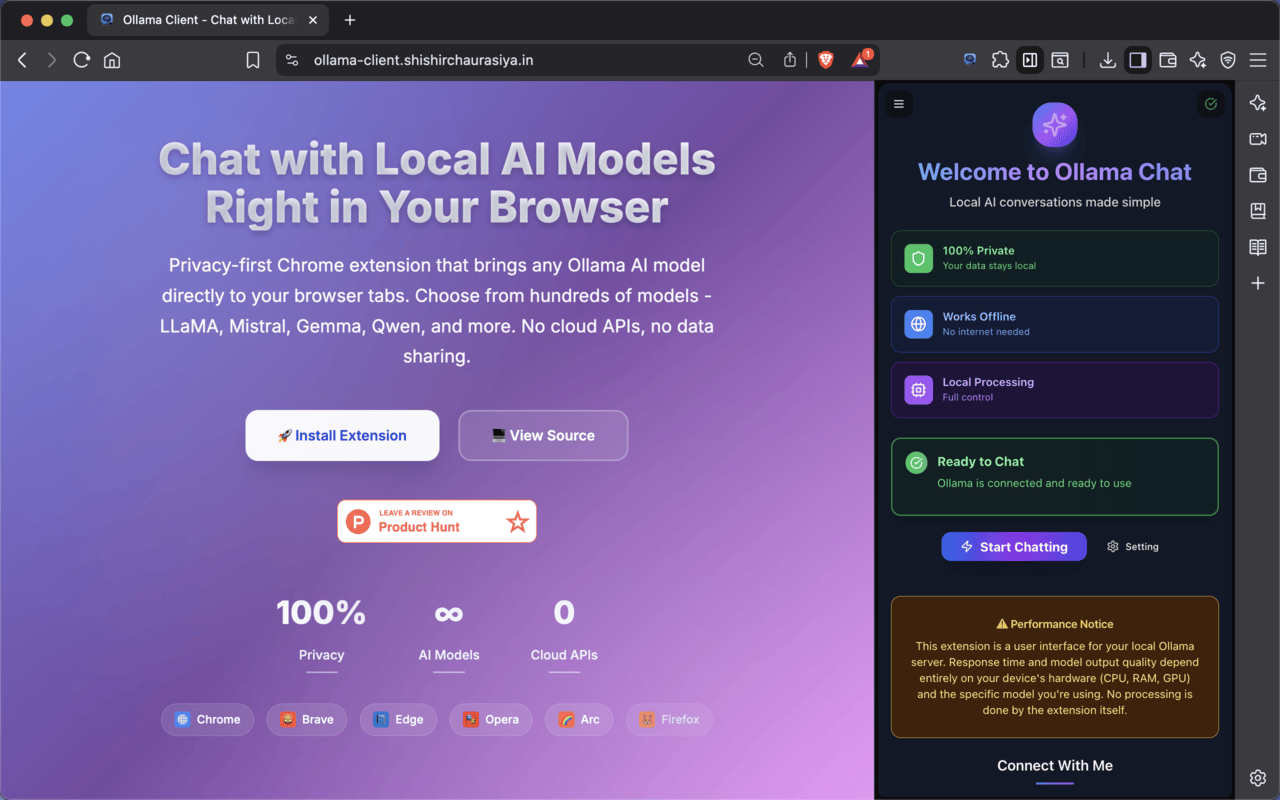Open Brave Wallet from the right sidebar
The height and width of the screenshot is (800, 1280).
1257,175
